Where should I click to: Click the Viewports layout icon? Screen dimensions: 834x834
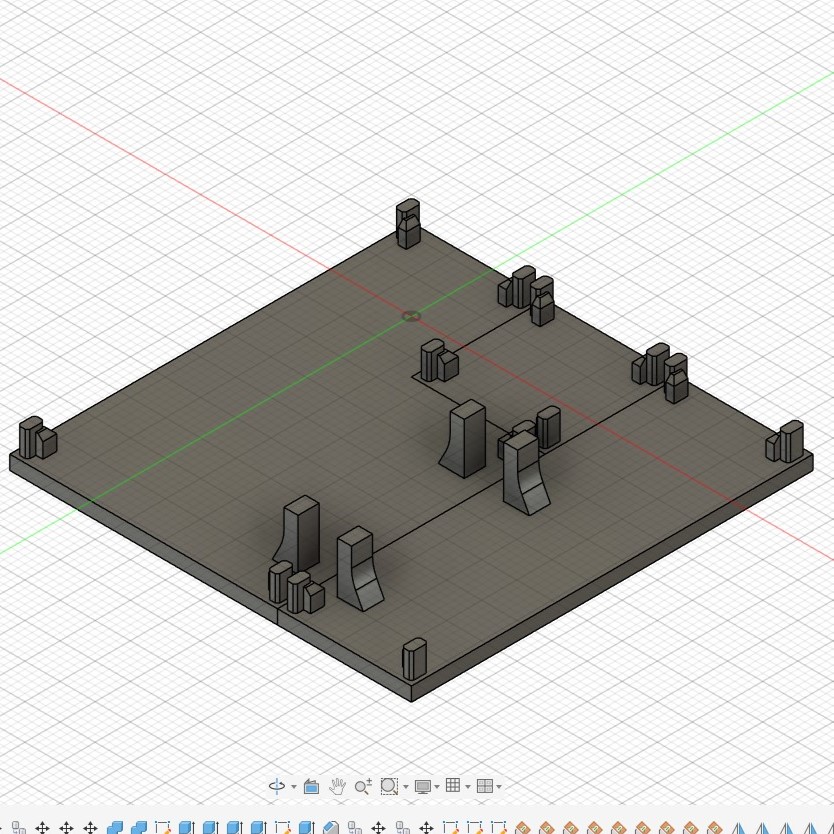click(x=485, y=786)
